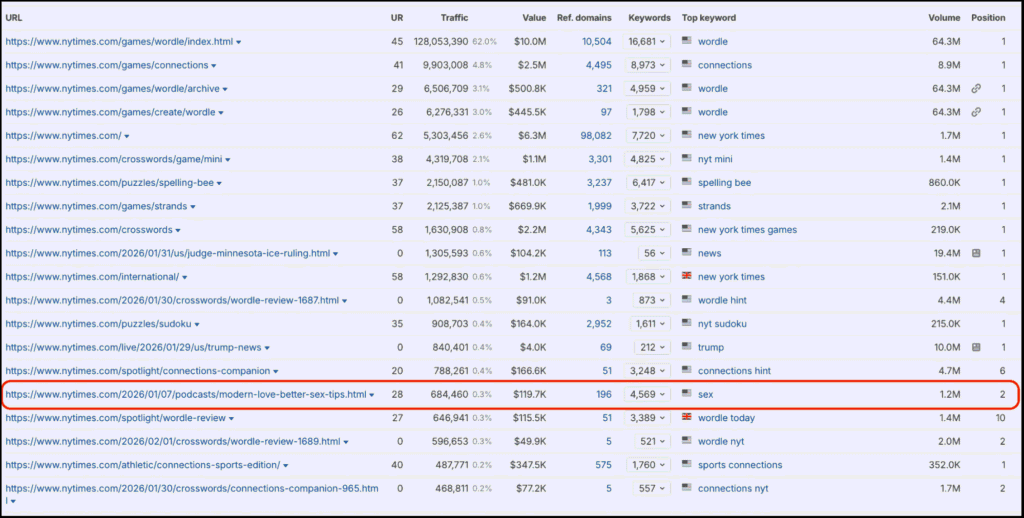Click the link icon in create/wordle row
Screen dimensions: 1024x518
click(x=976, y=112)
